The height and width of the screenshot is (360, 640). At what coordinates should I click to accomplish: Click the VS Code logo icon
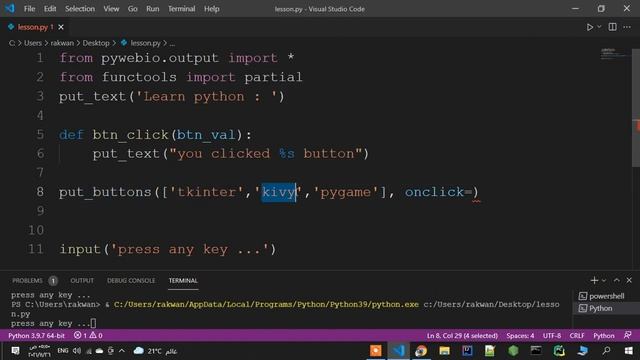click(x=9, y=8)
